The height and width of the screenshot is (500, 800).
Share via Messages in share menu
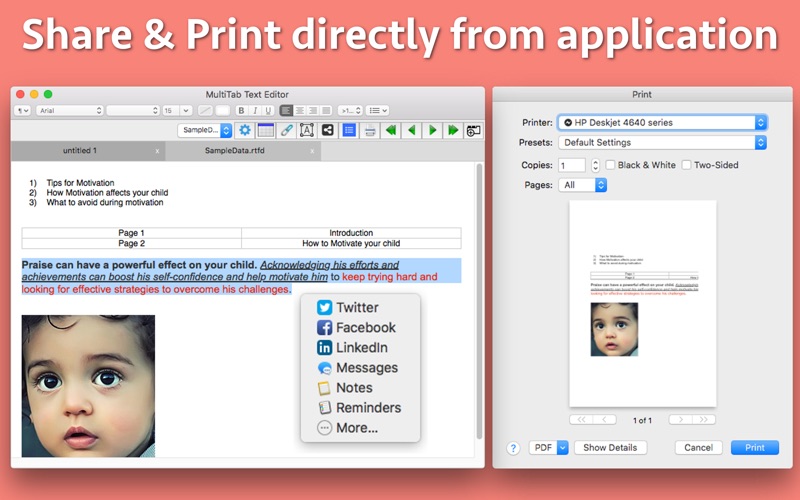(x=358, y=367)
